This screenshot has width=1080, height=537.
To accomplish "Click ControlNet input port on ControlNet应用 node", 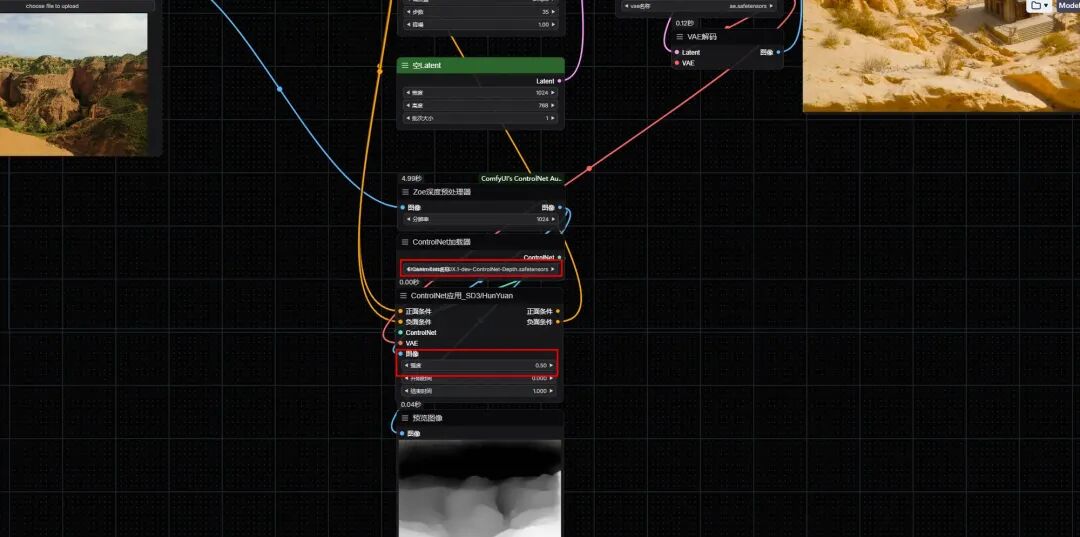I will coord(400,333).
